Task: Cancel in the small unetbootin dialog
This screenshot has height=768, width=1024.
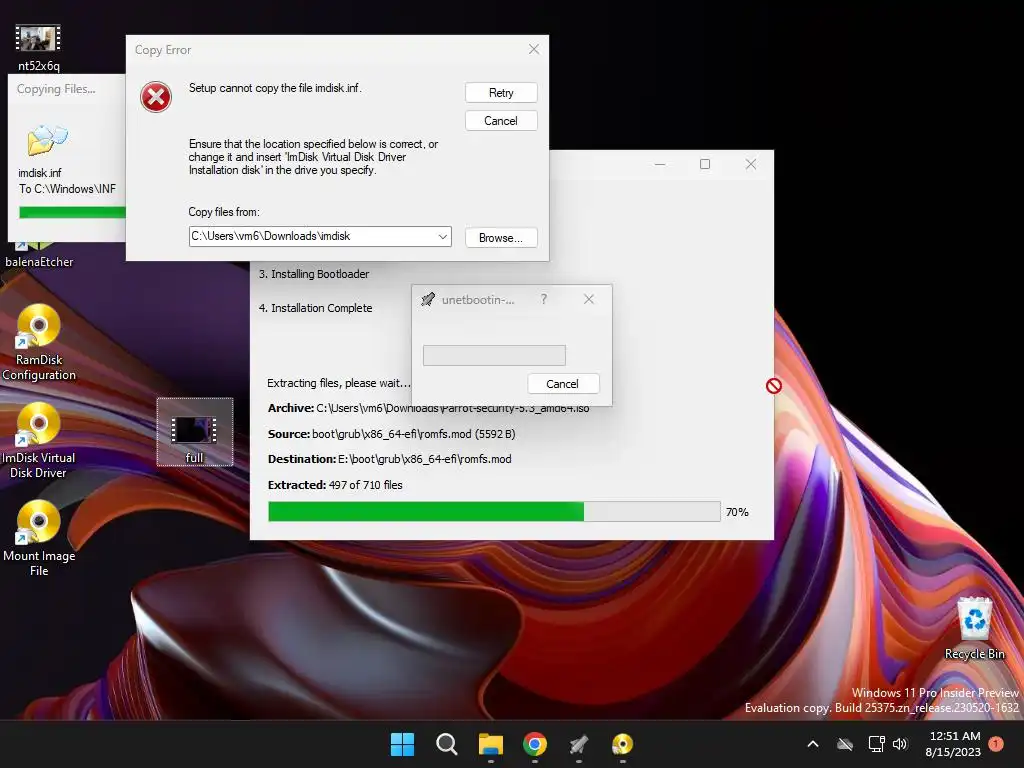Action: coord(562,384)
